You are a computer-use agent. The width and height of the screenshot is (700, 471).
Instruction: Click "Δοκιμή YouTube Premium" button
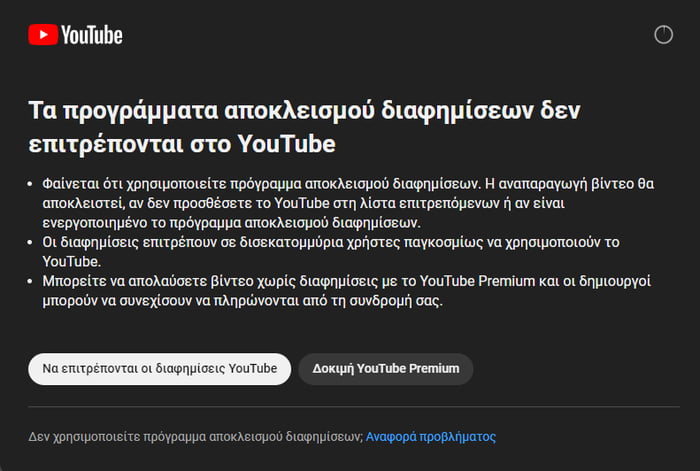(386, 369)
